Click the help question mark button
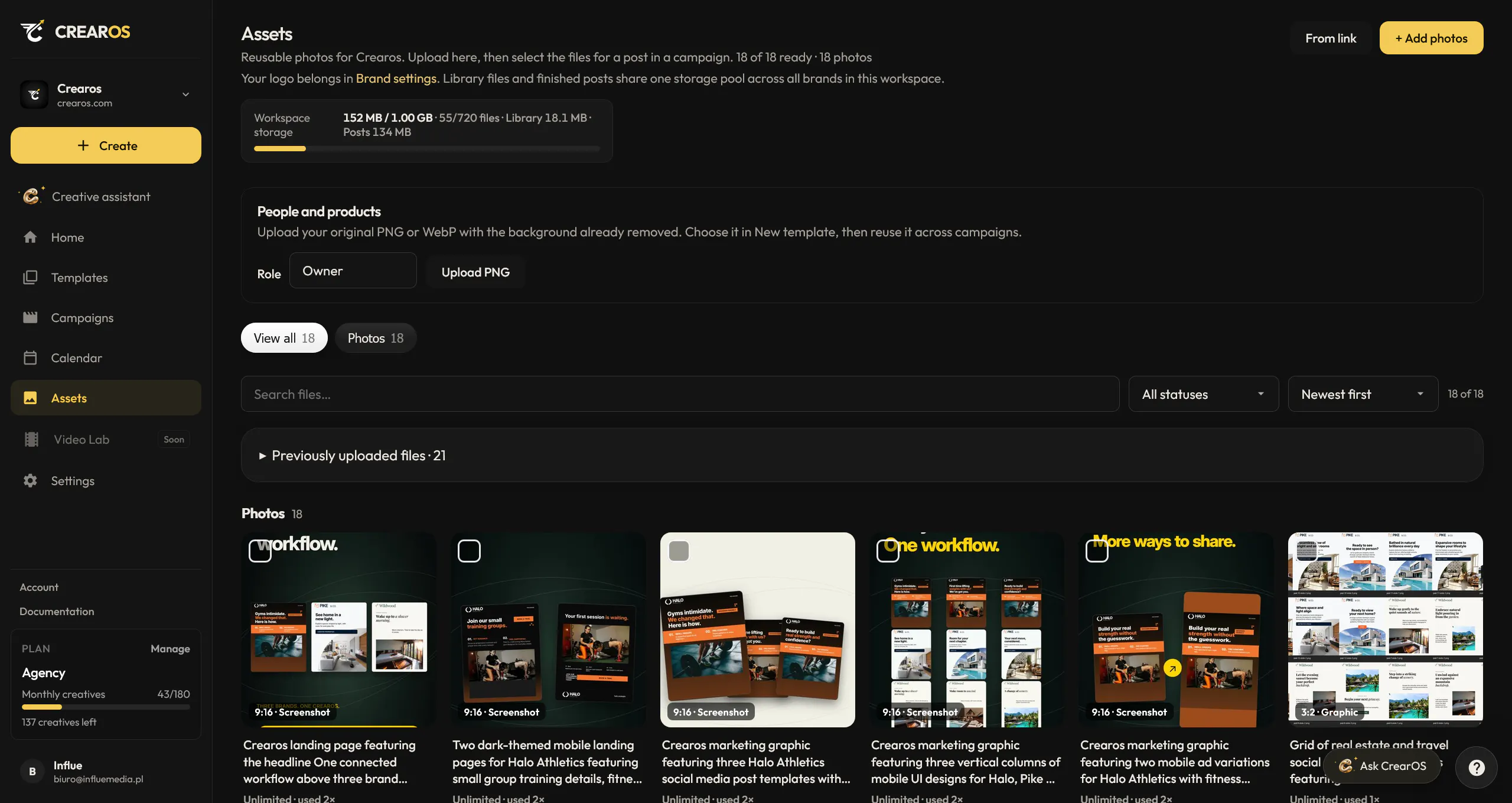 1476,767
